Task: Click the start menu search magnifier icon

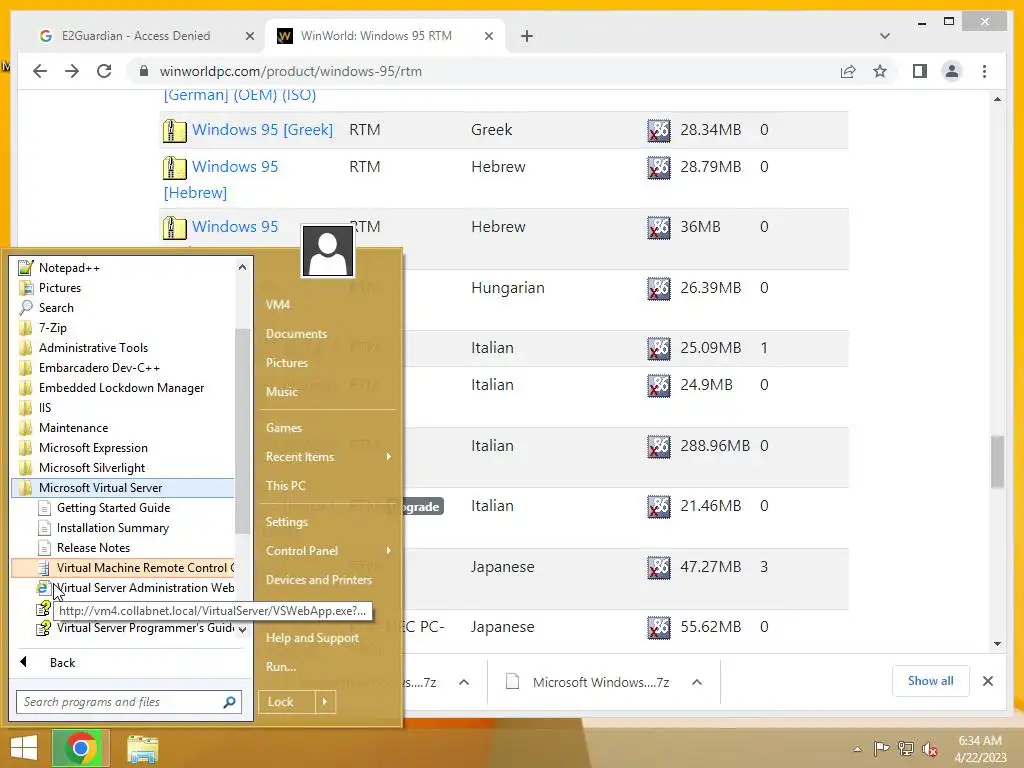Action: (229, 702)
